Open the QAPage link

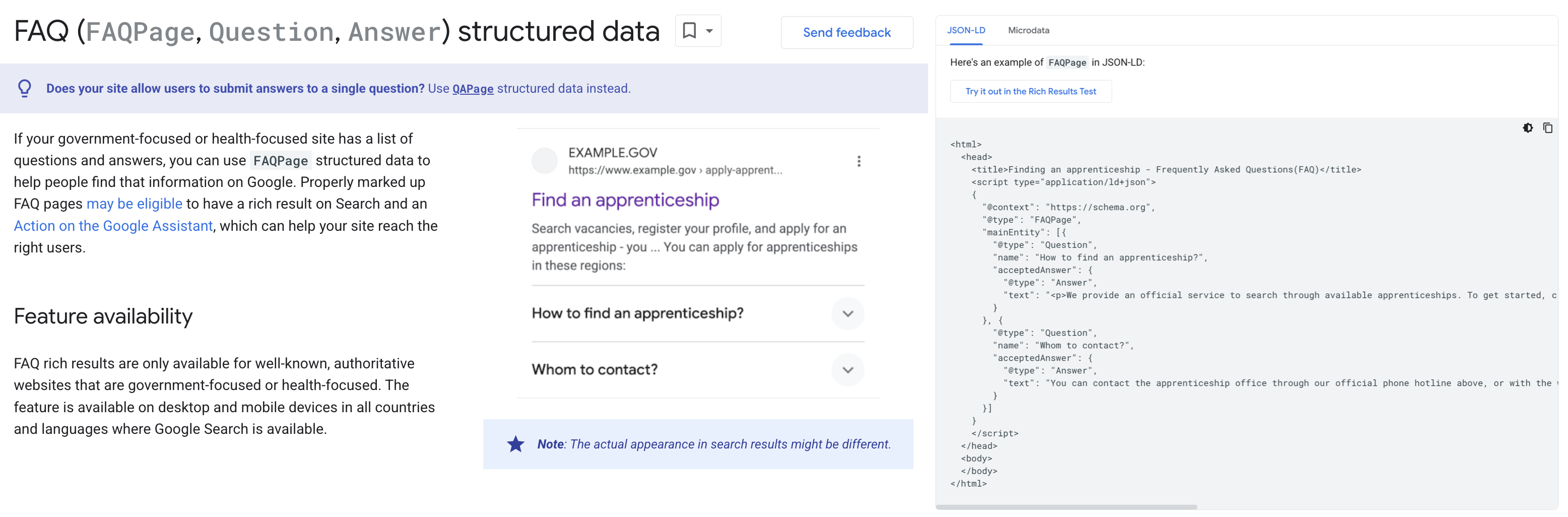pos(472,89)
